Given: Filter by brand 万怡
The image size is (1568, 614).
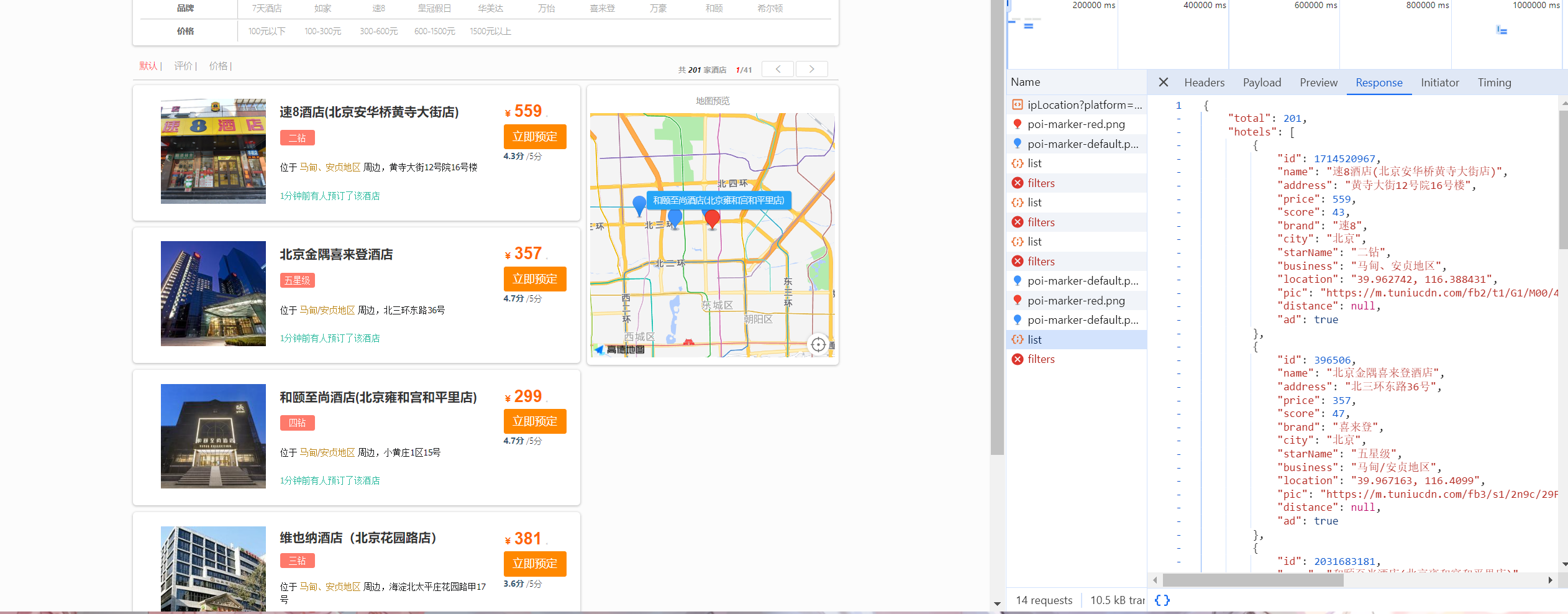Looking at the screenshot, I should click(x=547, y=8).
